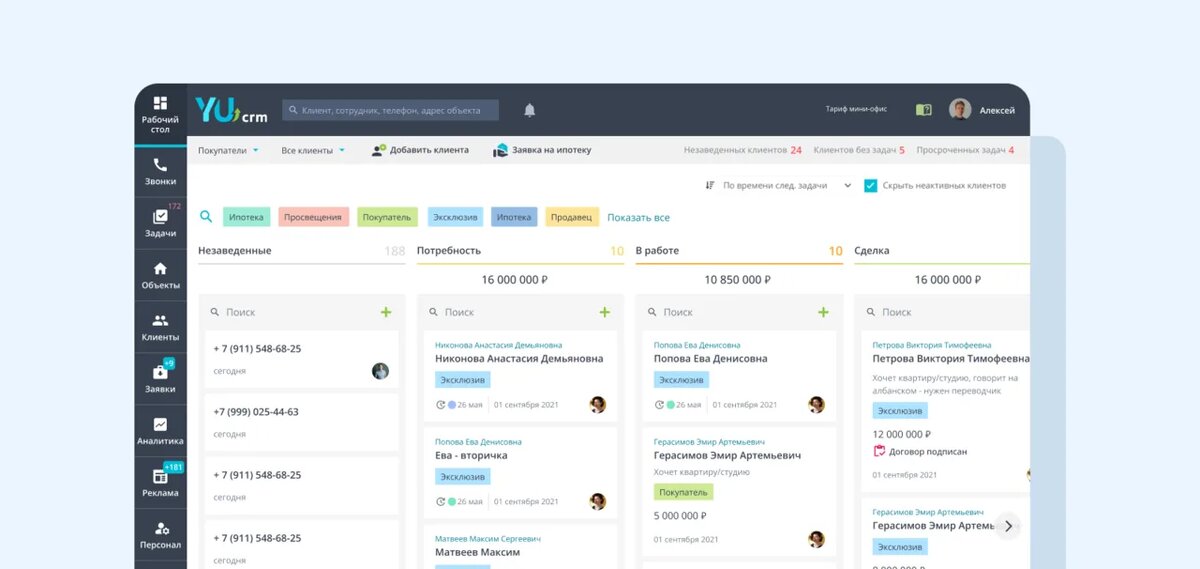Click the 5 000 000 ₽ amount
The image size is (1200, 569).
tap(680, 516)
